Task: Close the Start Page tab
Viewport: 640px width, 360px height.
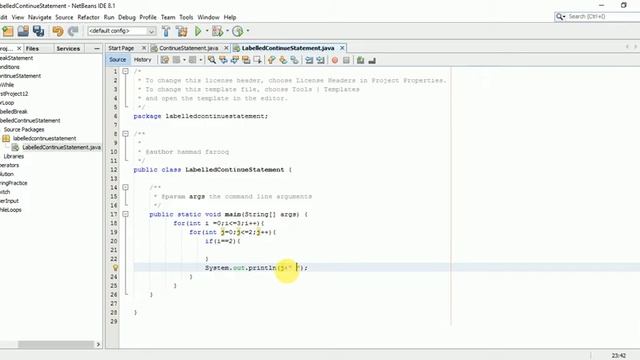Action: tap(144, 48)
